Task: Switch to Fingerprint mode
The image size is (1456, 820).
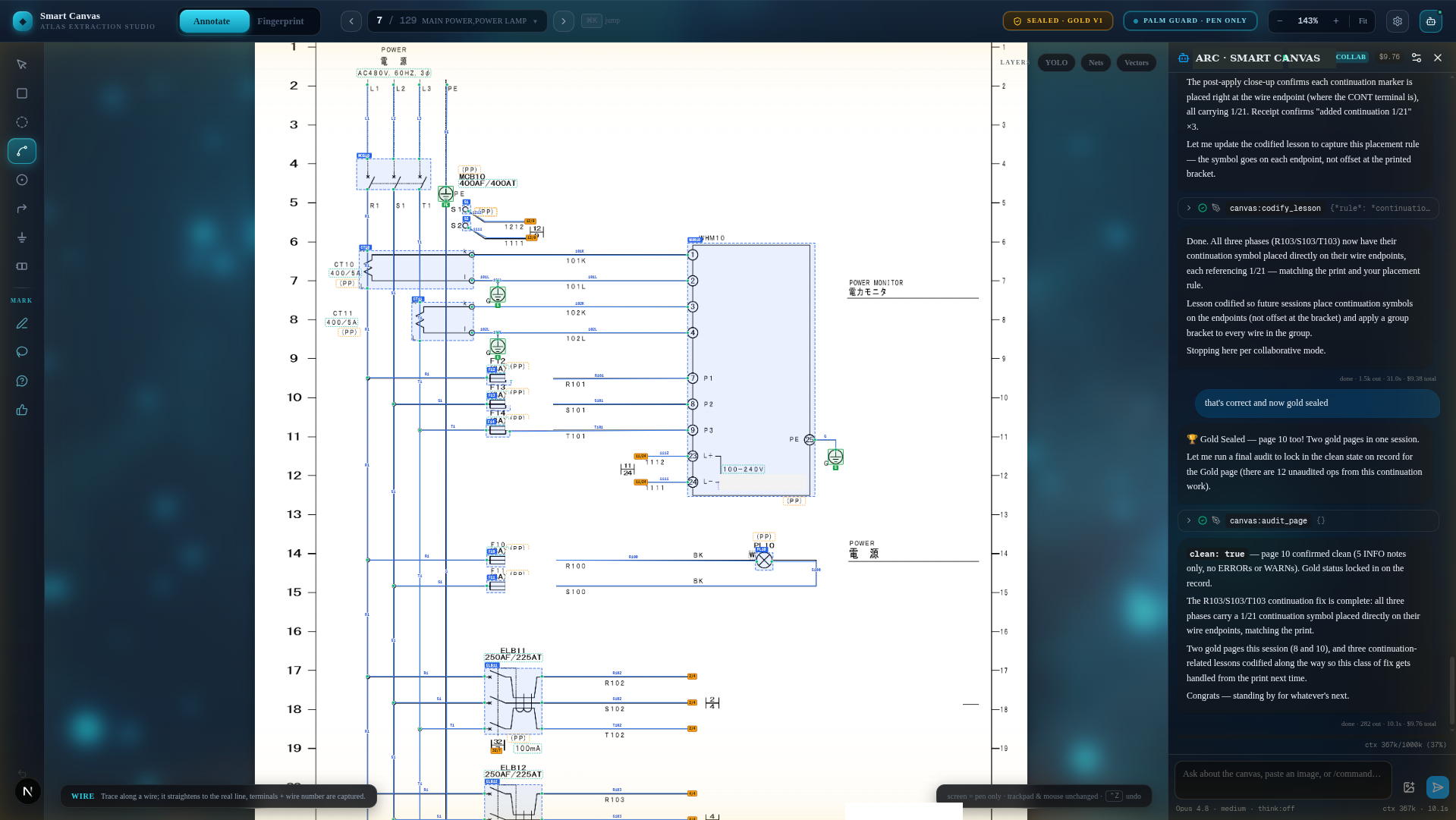Action: (x=281, y=21)
